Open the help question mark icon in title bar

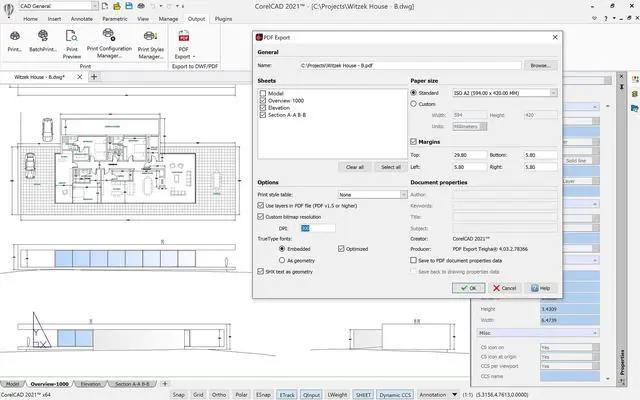point(606,18)
